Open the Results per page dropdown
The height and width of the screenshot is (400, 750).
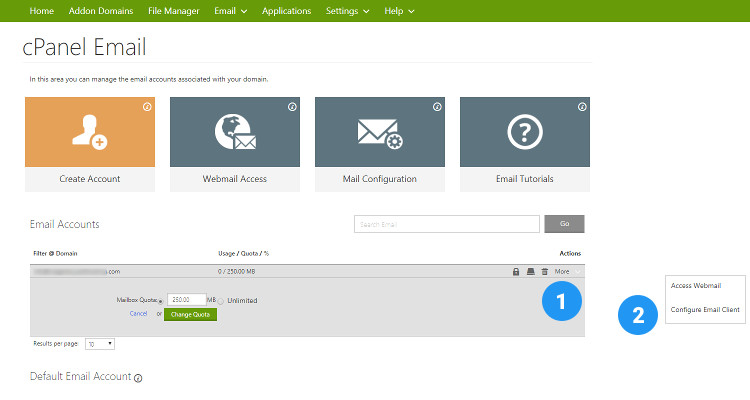(100, 344)
